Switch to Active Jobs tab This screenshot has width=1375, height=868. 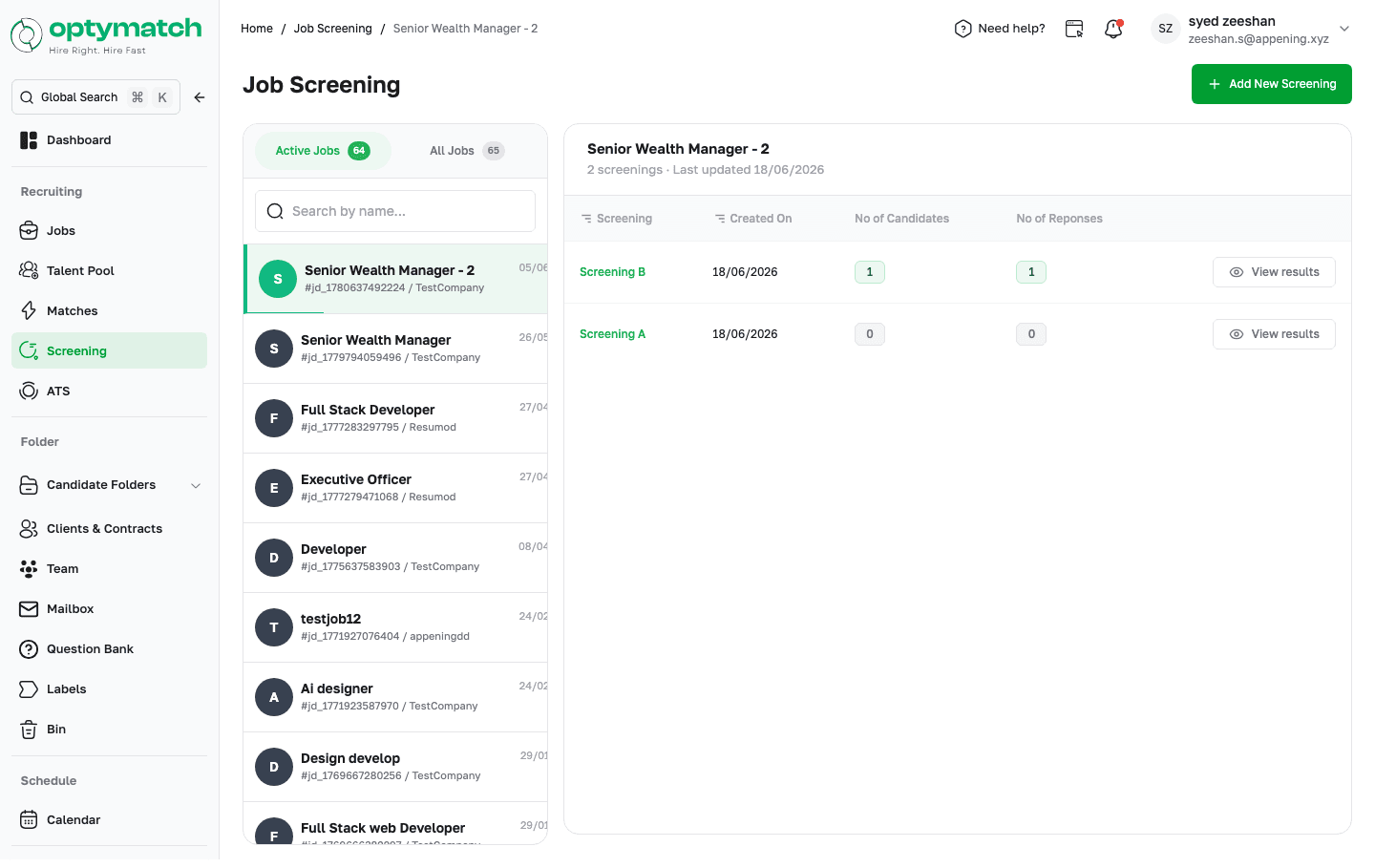(323, 151)
